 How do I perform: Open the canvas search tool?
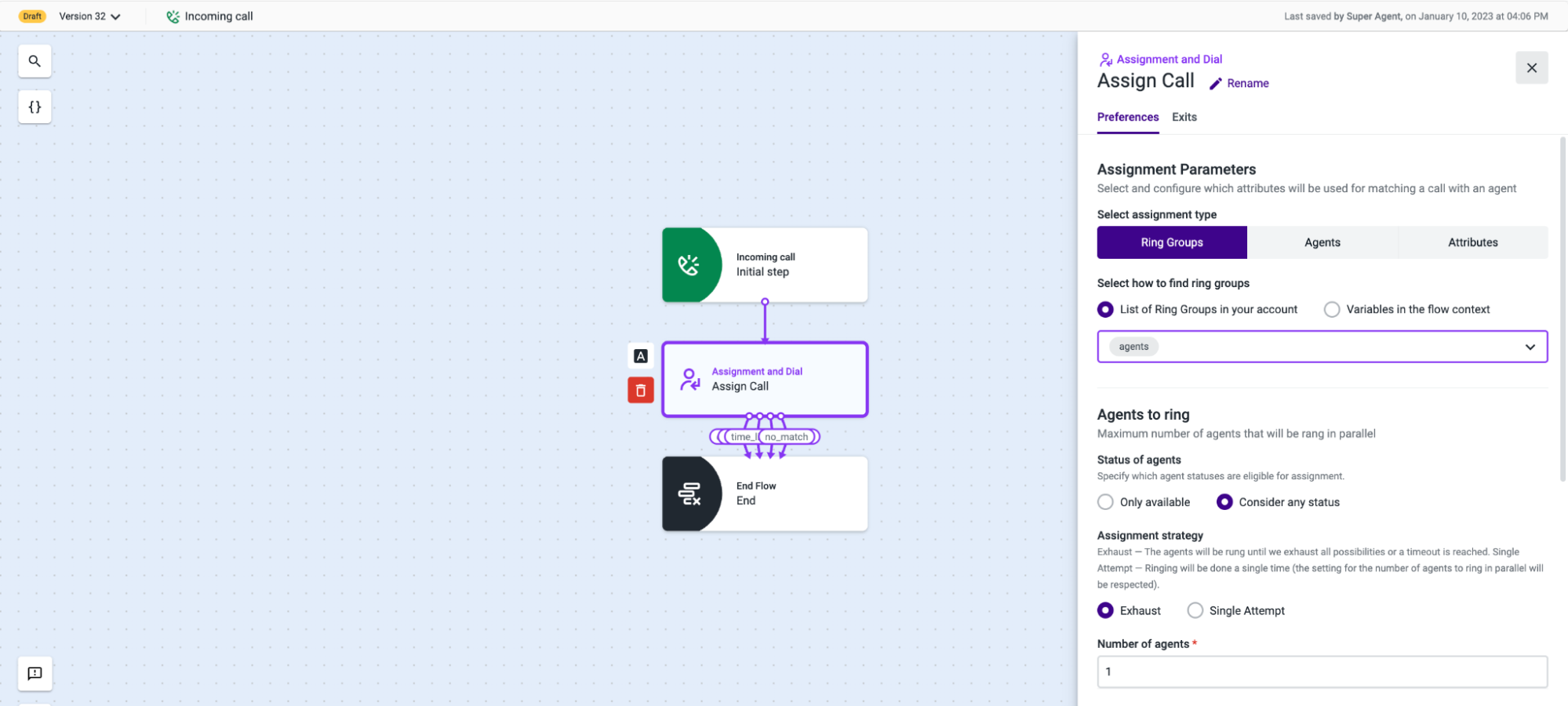(x=34, y=60)
